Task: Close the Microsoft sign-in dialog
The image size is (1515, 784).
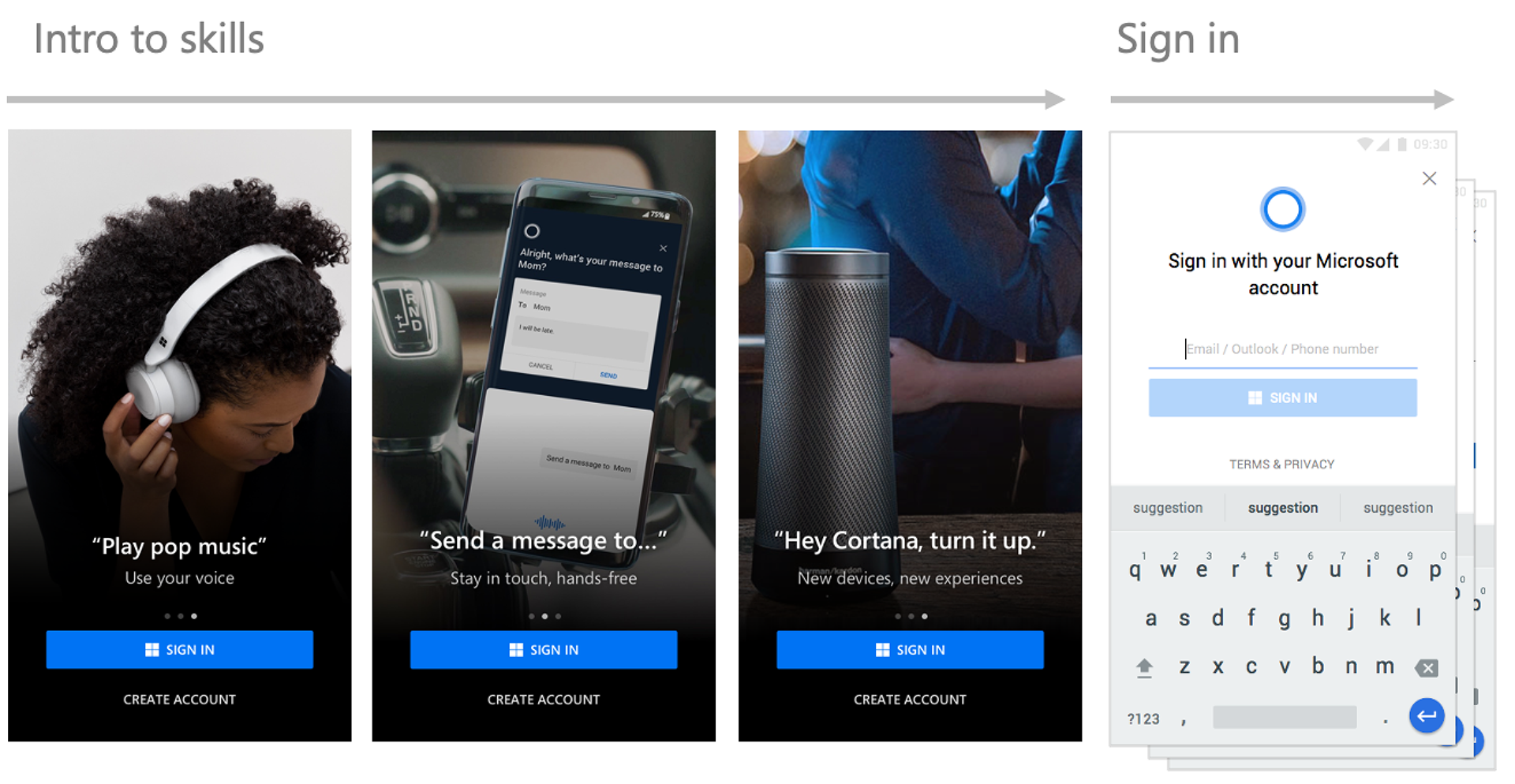Action: [1429, 178]
